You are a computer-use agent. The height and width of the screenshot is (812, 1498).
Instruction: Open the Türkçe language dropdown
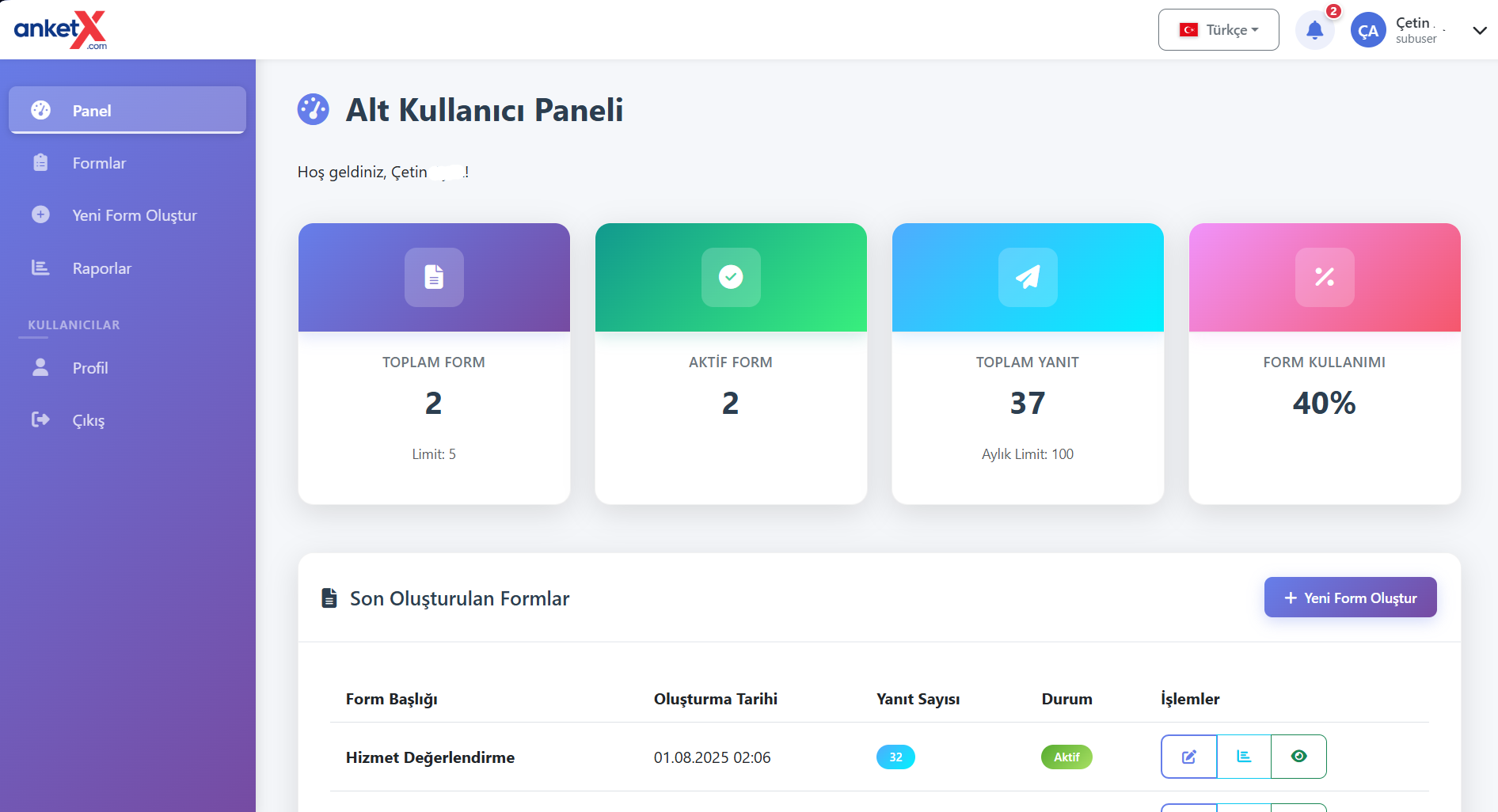(x=1218, y=30)
